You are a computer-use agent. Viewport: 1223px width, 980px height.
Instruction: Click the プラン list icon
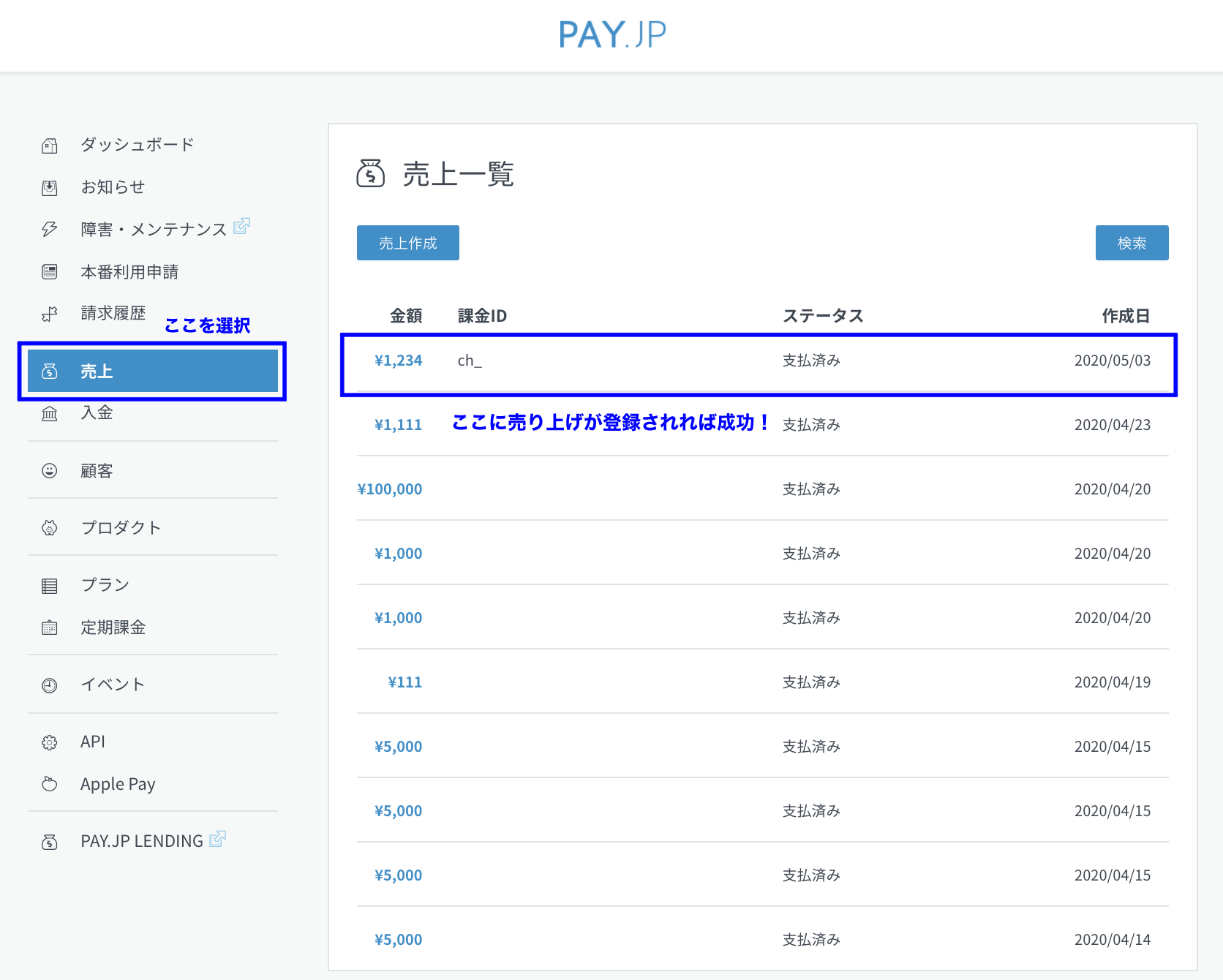[x=50, y=585]
